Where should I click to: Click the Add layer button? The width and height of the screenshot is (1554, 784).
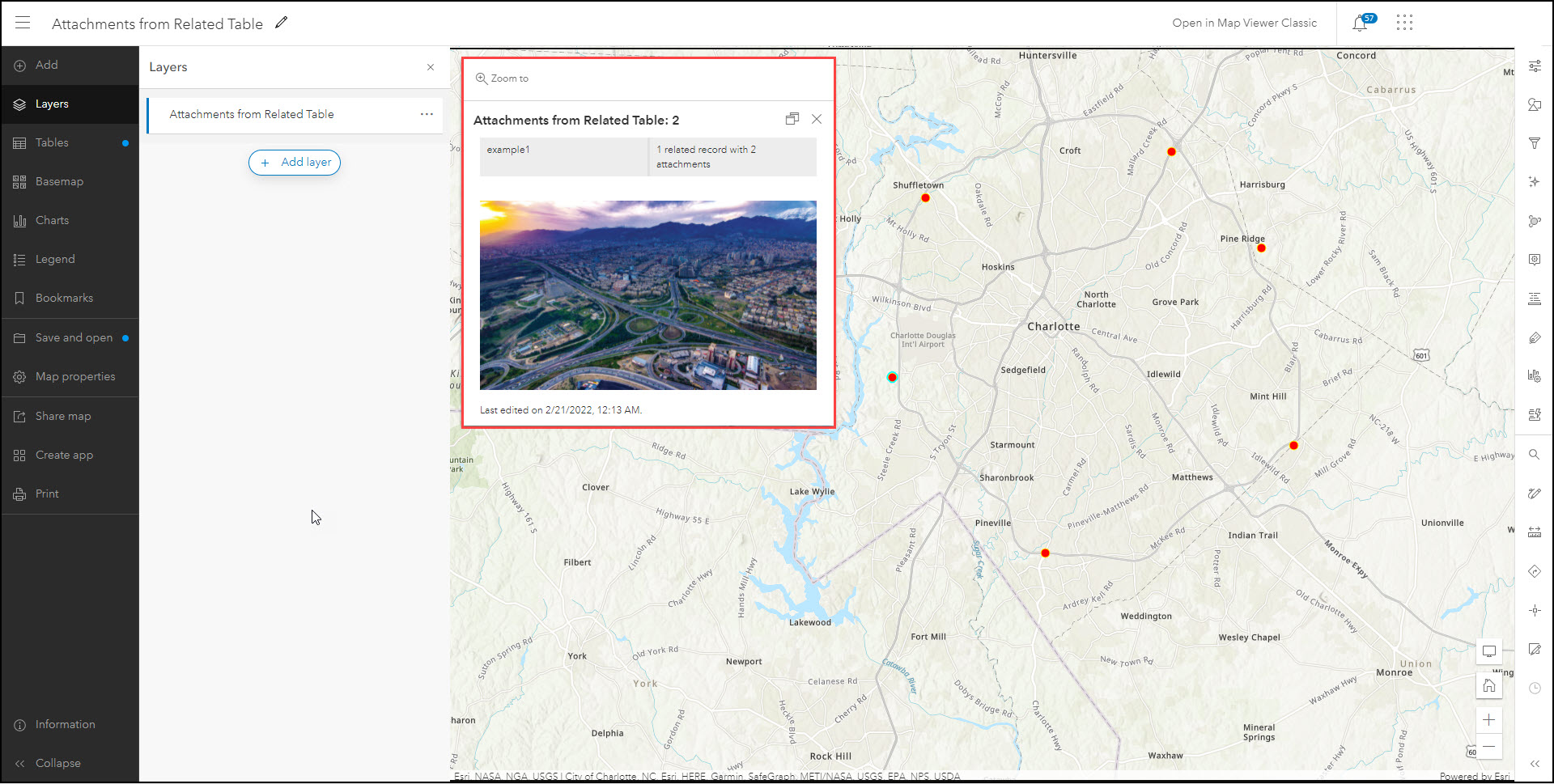click(295, 163)
